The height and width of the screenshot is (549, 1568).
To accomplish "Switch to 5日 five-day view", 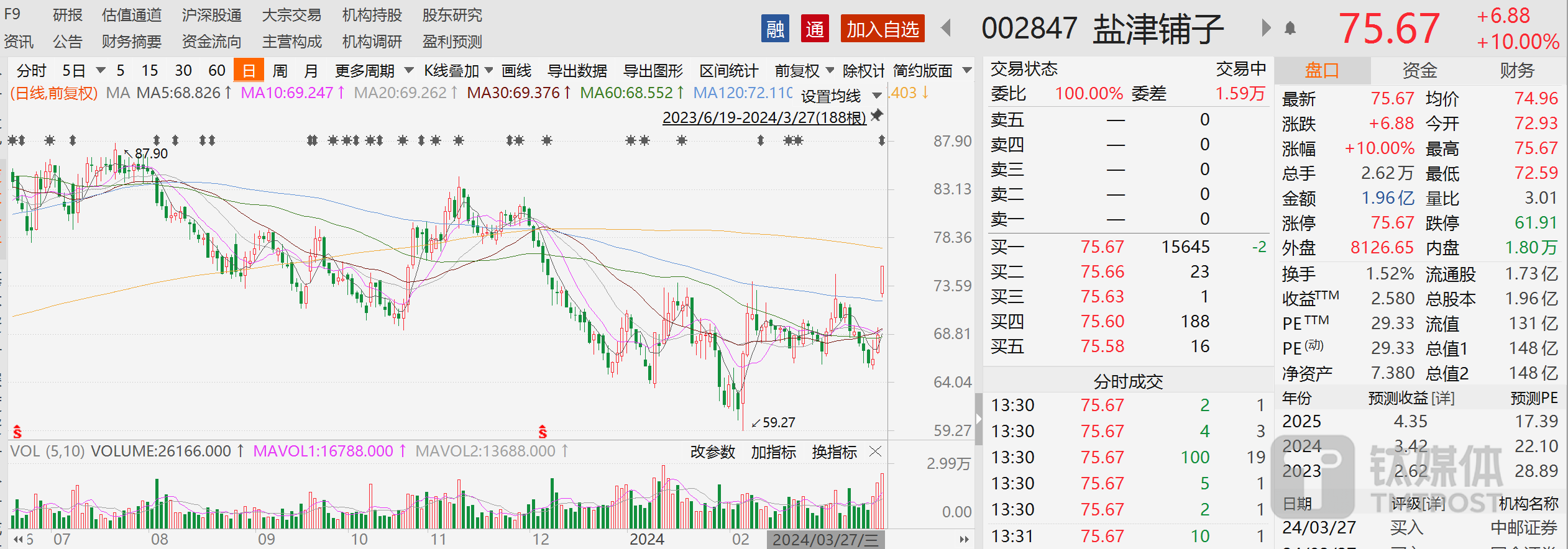I will 74,71.
